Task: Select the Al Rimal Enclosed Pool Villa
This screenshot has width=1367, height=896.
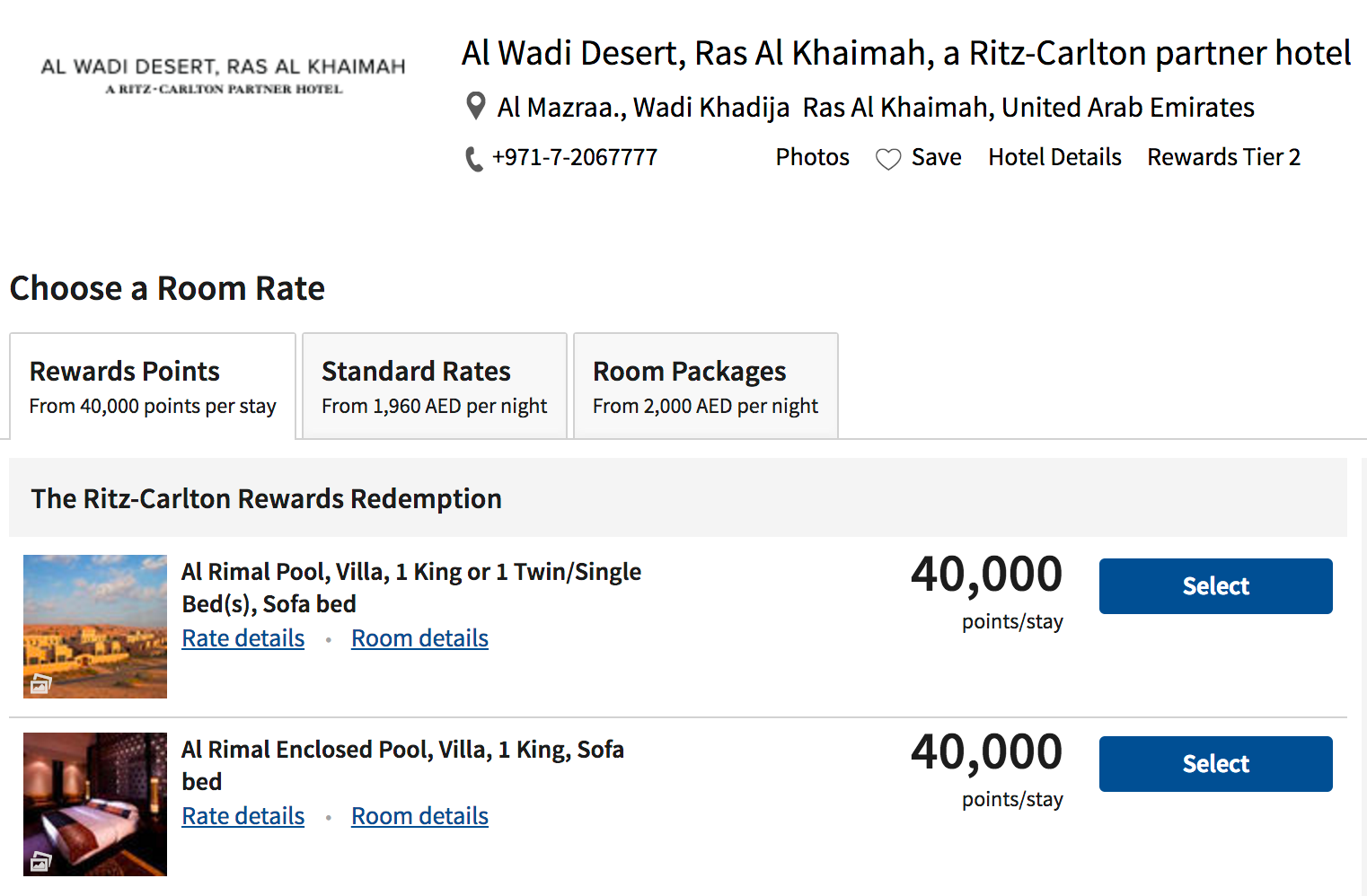Action: coord(1215,764)
